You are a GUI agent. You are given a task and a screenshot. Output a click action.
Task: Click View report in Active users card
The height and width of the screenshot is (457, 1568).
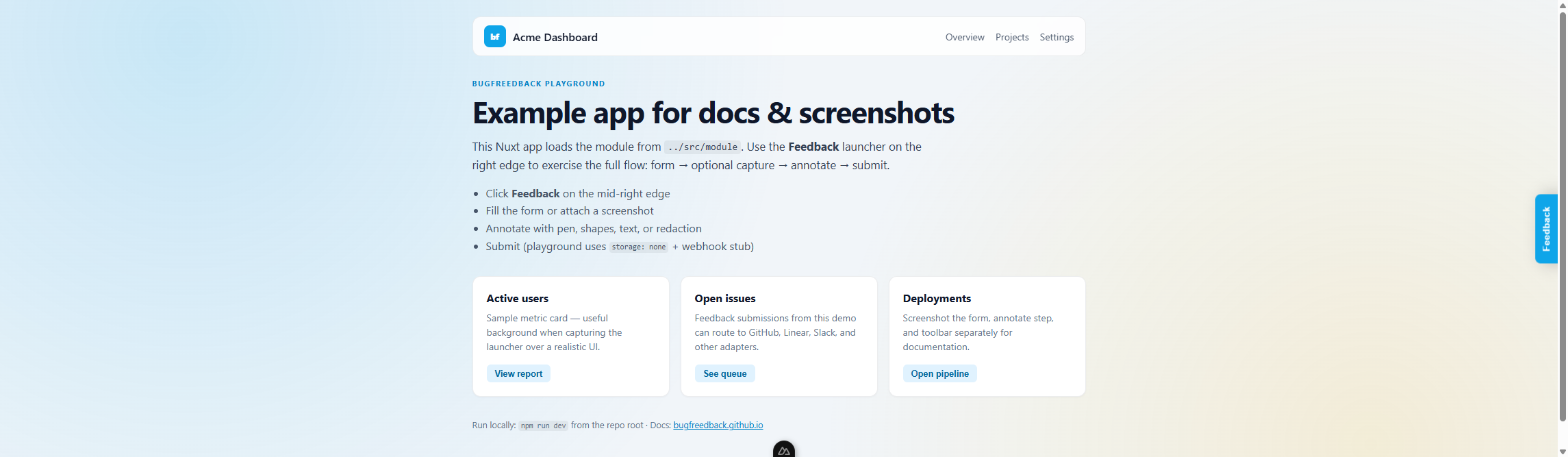tap(518, 373)
